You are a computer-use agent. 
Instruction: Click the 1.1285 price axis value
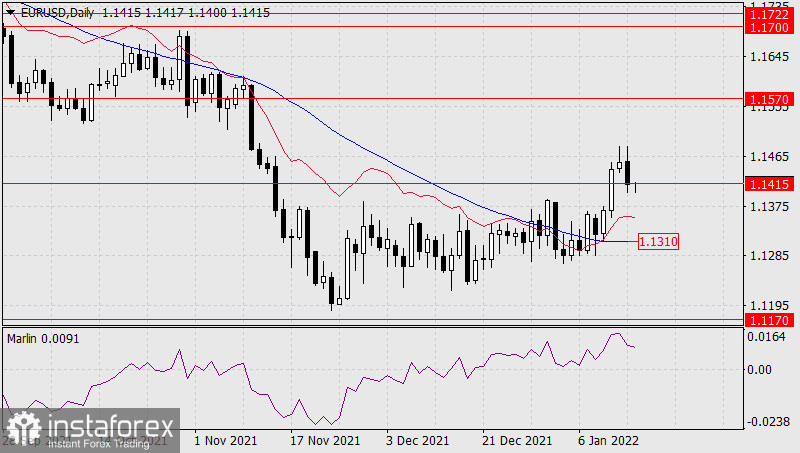[769, 256]
